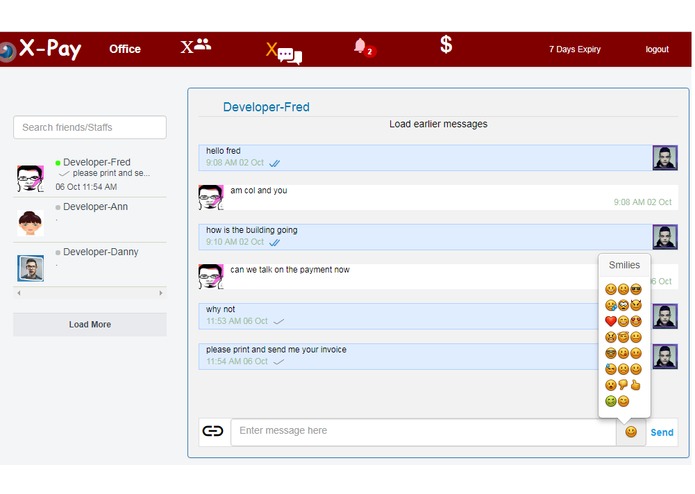Click the Smilies popup header
The image size is (695, 494).
(624, 265)
